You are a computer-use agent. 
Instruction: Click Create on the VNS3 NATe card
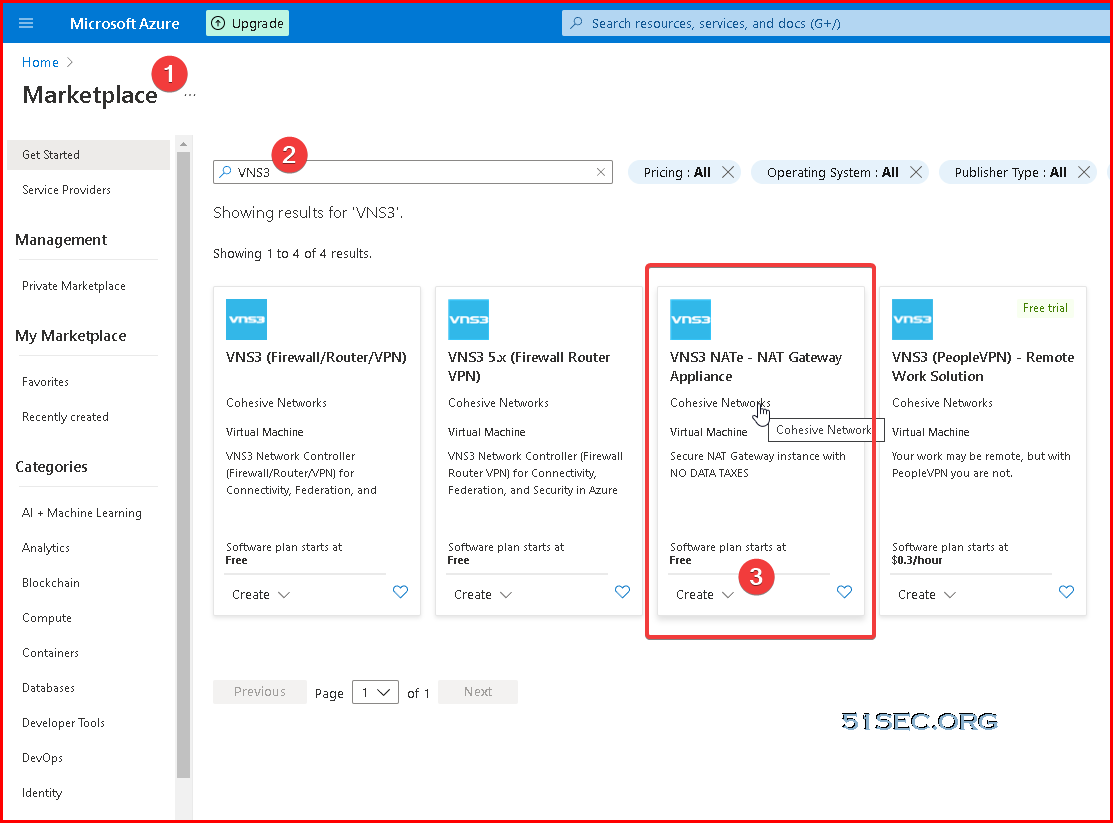click(695, 594)
